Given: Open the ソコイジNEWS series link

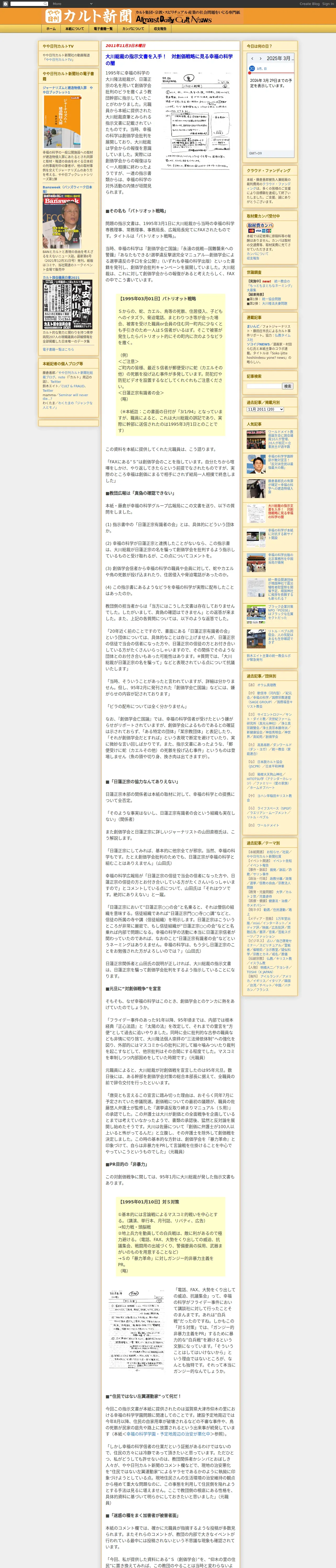Looking at the screenshot, I should click(258, 344).
